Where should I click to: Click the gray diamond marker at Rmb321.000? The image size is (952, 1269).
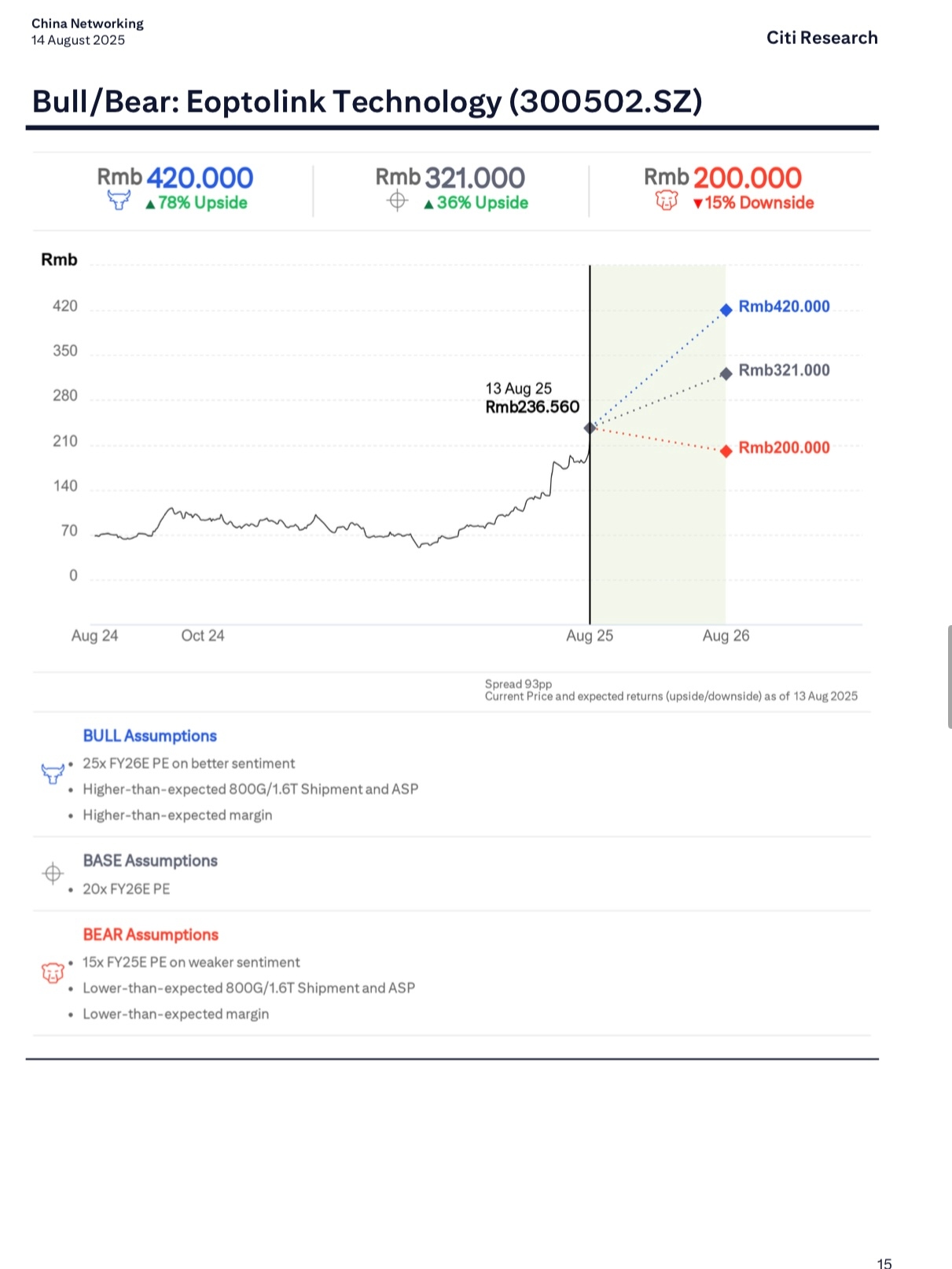[726, 373]
